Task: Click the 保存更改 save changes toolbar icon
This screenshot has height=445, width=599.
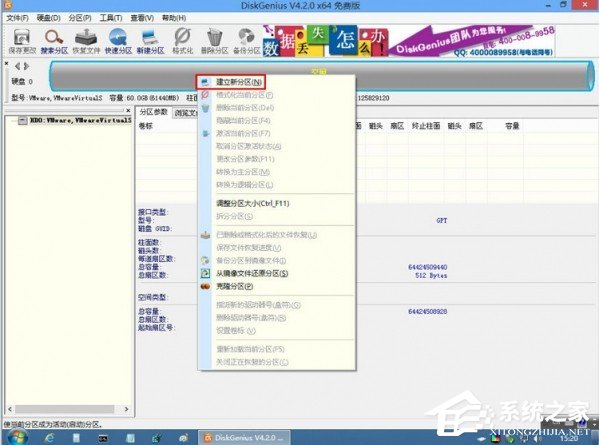Action: coord(22,42)
